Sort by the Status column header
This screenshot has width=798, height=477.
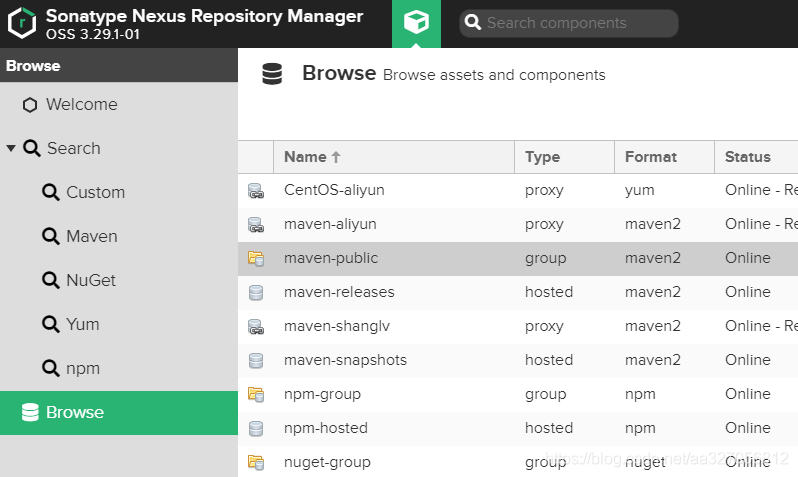pos(756,157)
